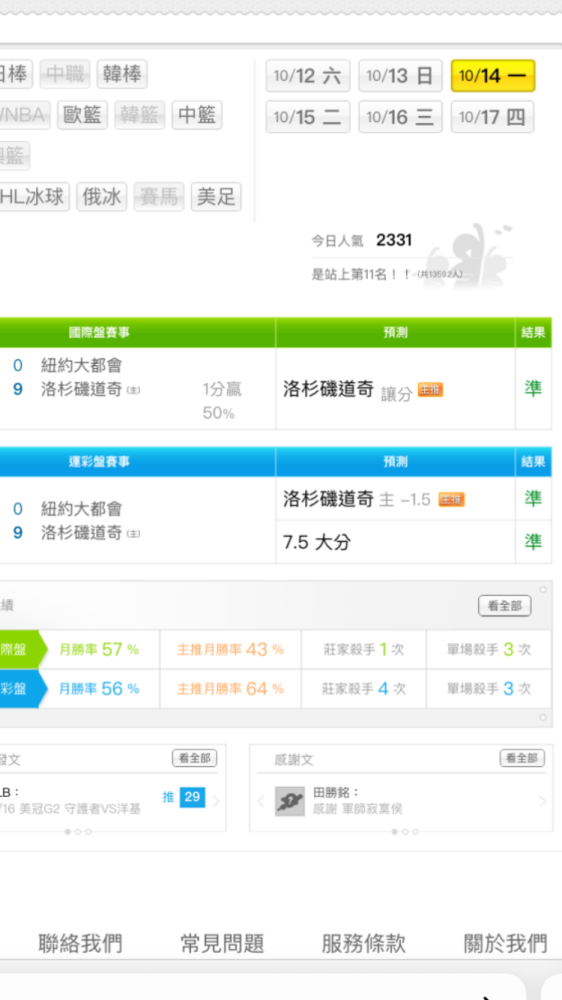This screenshot has height=1000, width=562.
Task: Go to next 感謝文 with right chevron
Action: pos(543,801)
